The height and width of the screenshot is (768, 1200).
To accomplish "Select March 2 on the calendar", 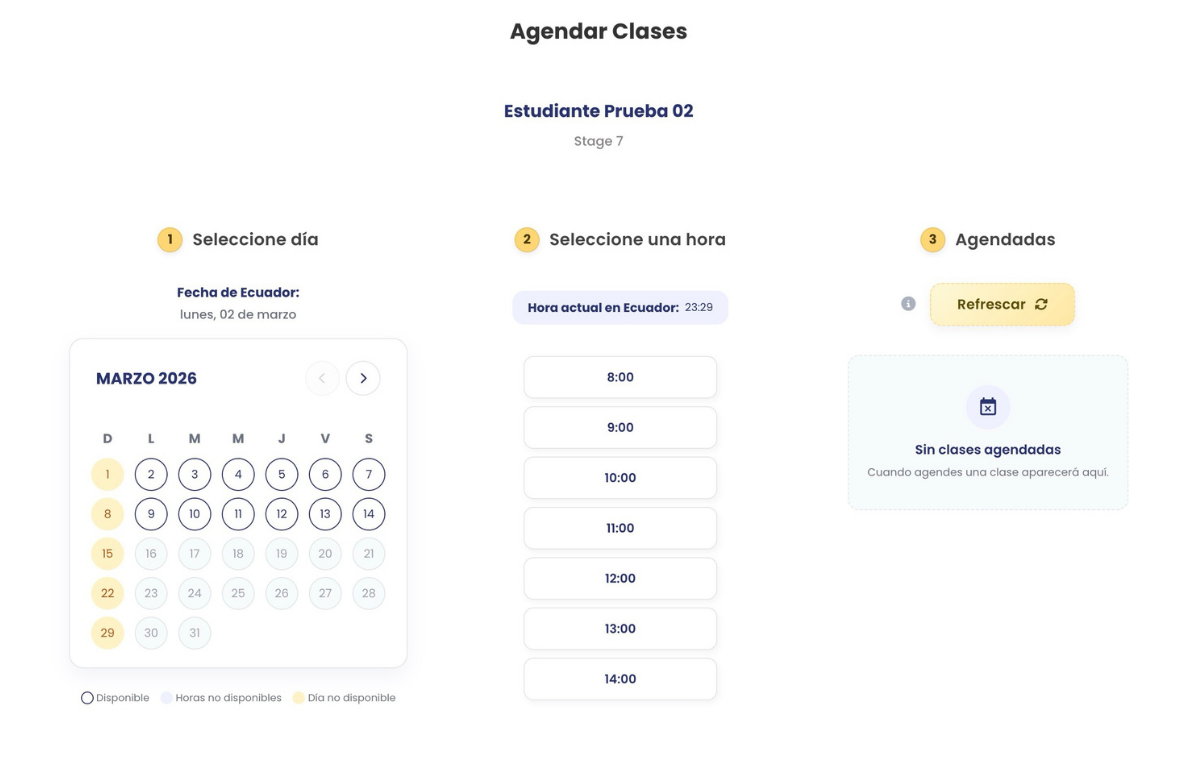I will 151,474.
